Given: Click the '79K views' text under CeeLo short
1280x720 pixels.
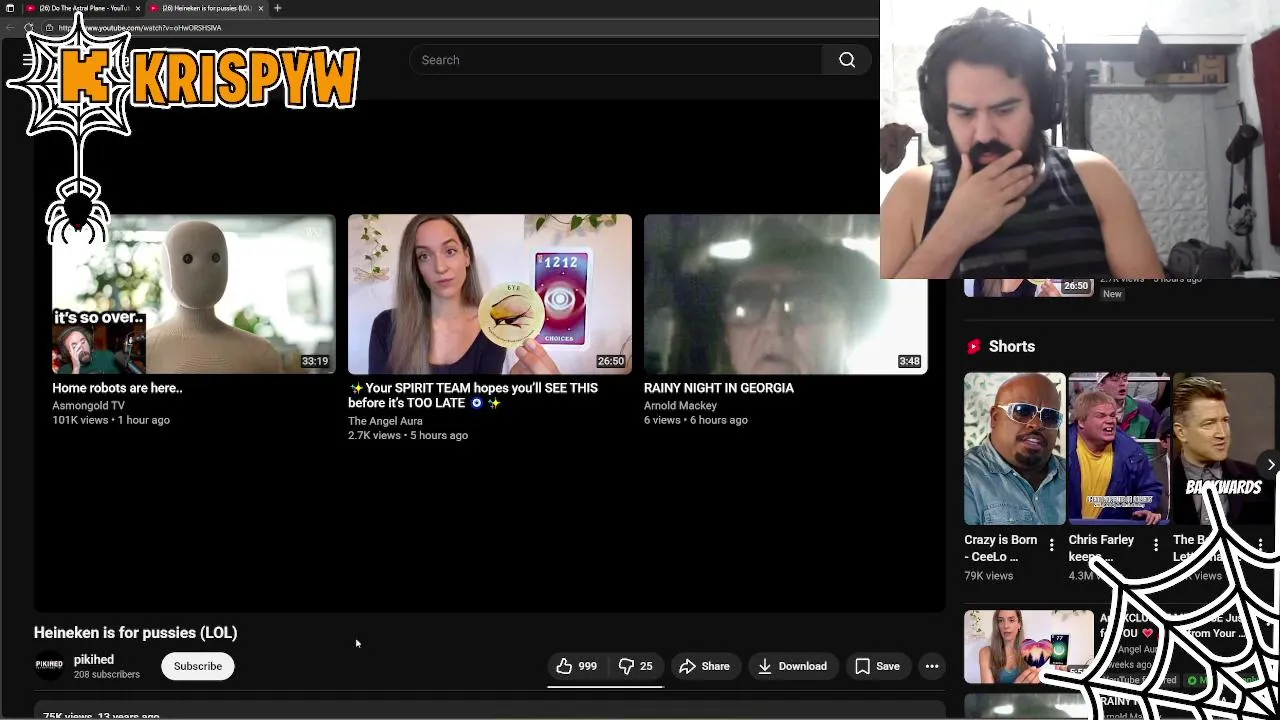Looking at the screenshot, I should pos(988,576).
